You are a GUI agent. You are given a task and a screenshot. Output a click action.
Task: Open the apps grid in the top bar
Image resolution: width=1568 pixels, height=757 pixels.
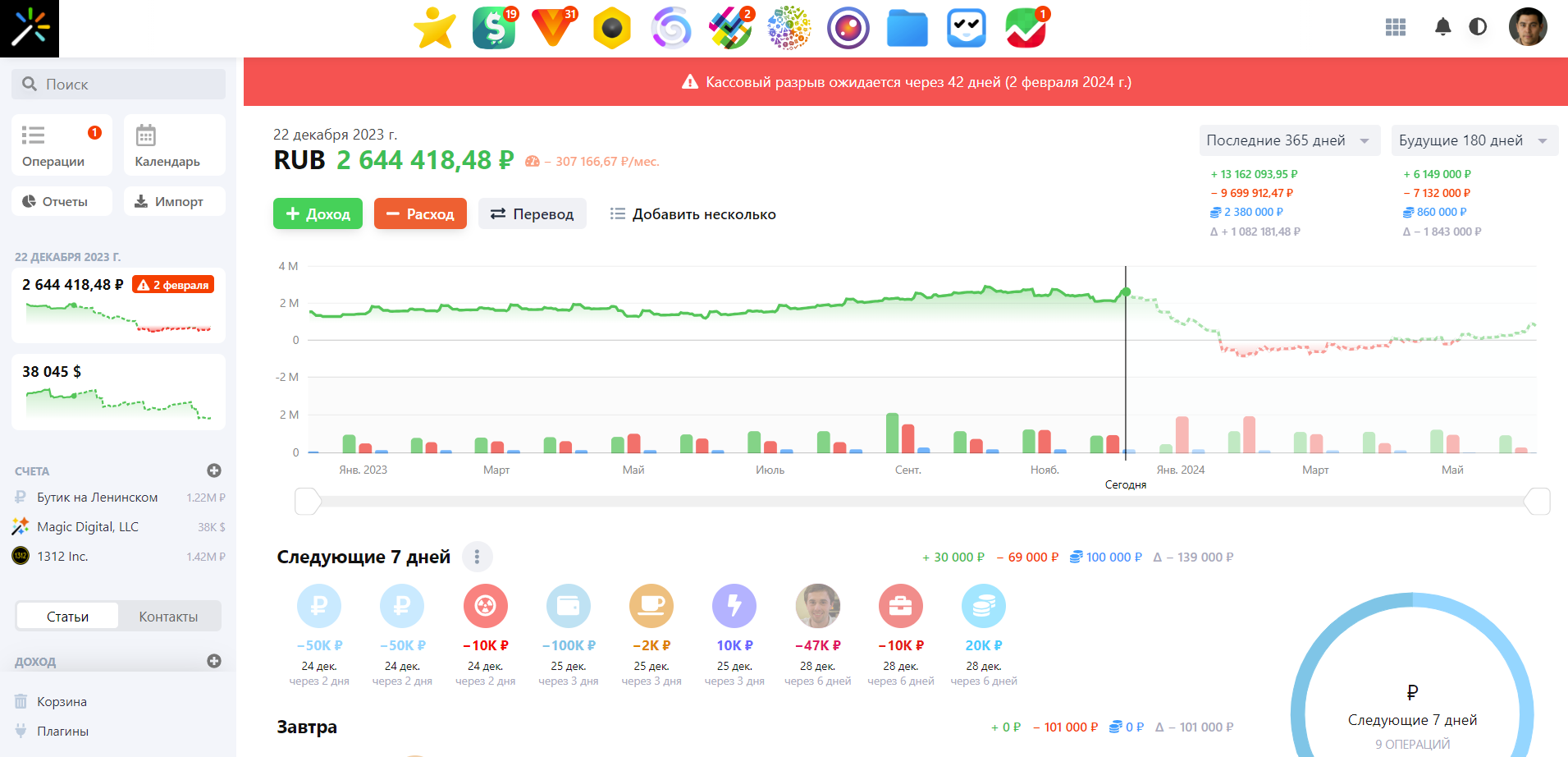coord(1396,27)
